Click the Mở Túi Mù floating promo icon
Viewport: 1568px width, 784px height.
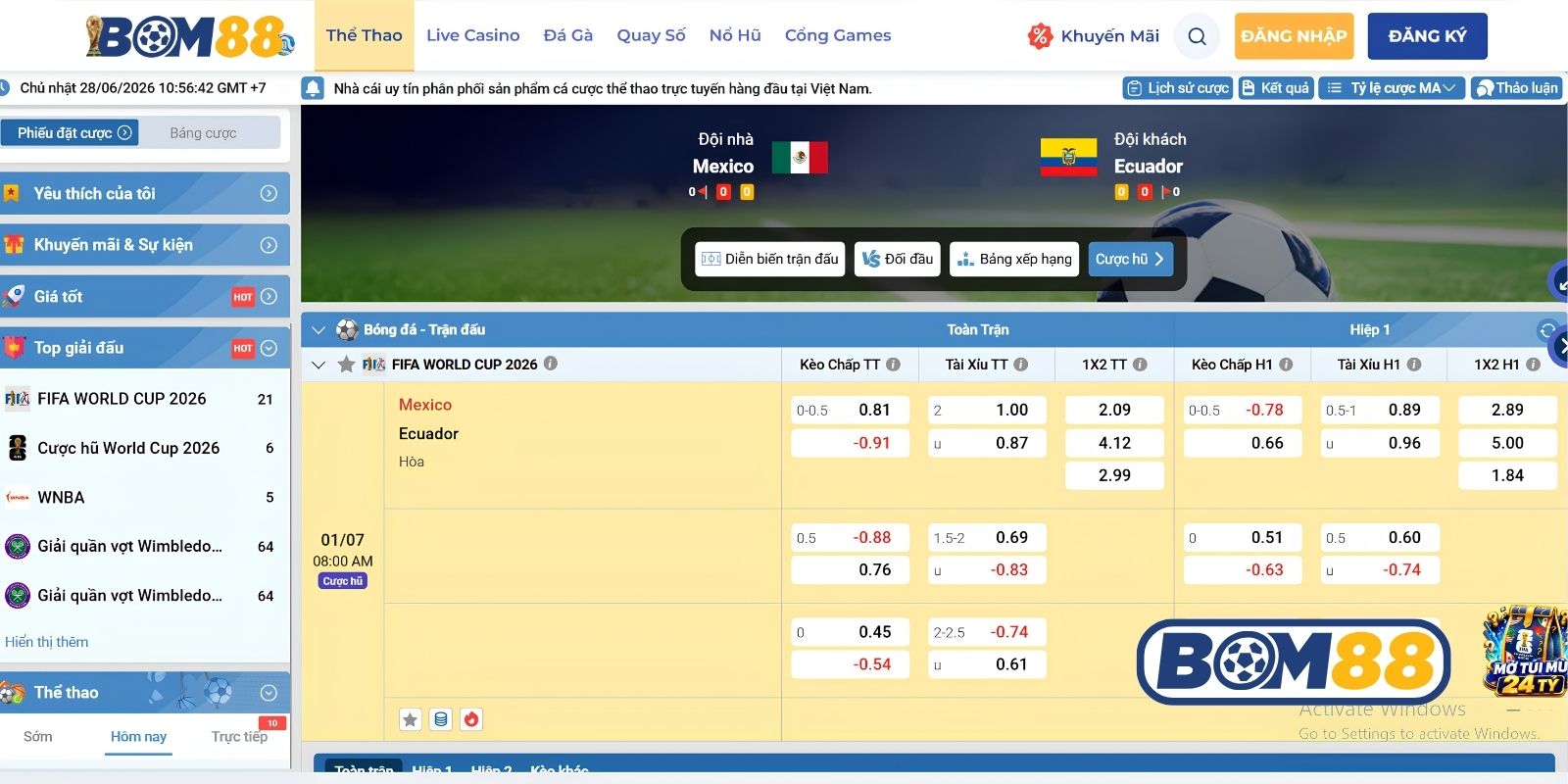[x=1526, y=651]
